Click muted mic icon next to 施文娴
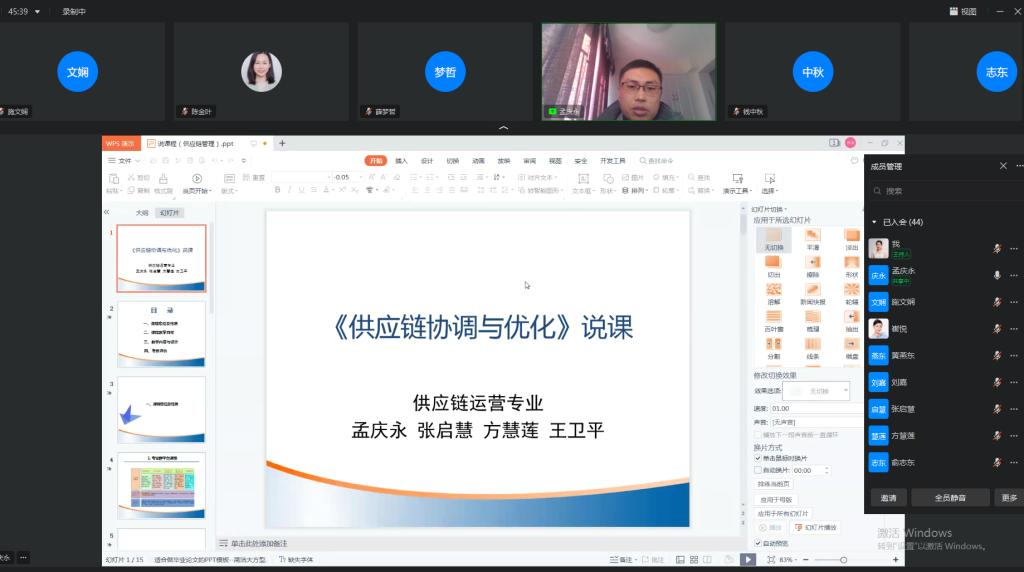Screen dimensions: 1024x572 tap(997, 302)
